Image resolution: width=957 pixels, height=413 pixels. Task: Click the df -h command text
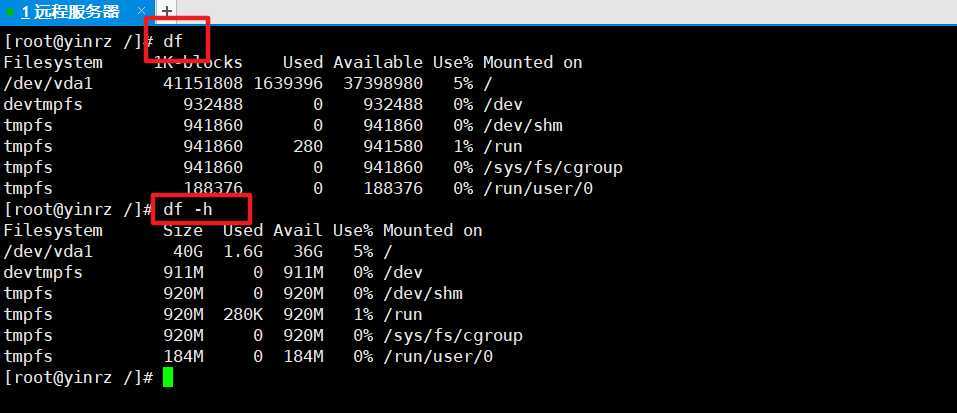pyautogui.click(x=187, y=209)
